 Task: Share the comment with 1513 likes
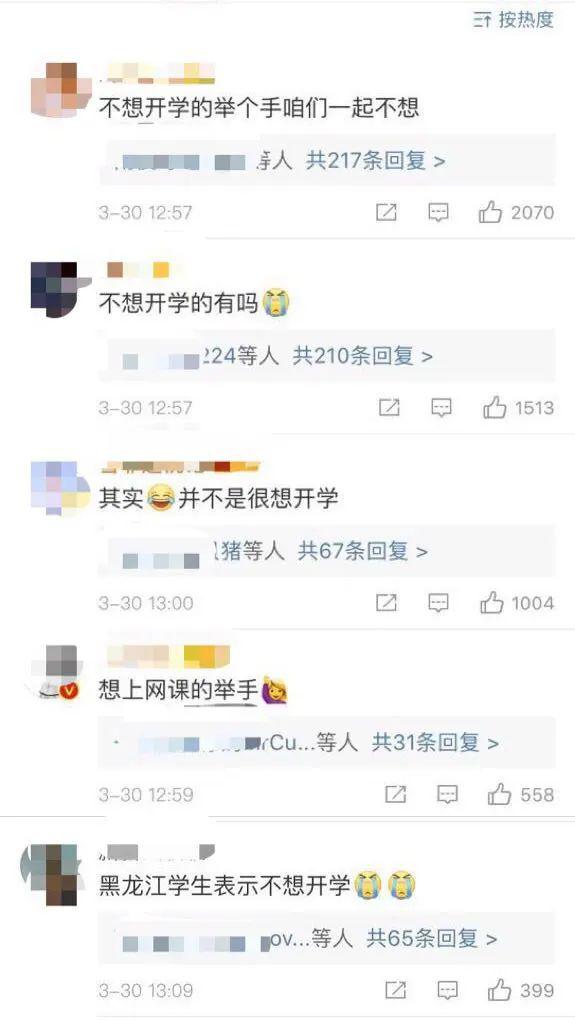(389, 408)
